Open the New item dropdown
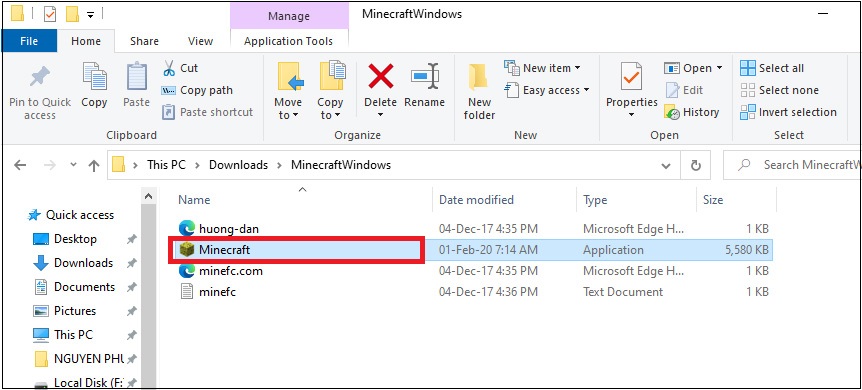This screenshot has height=390, width=862. [542, 68]
